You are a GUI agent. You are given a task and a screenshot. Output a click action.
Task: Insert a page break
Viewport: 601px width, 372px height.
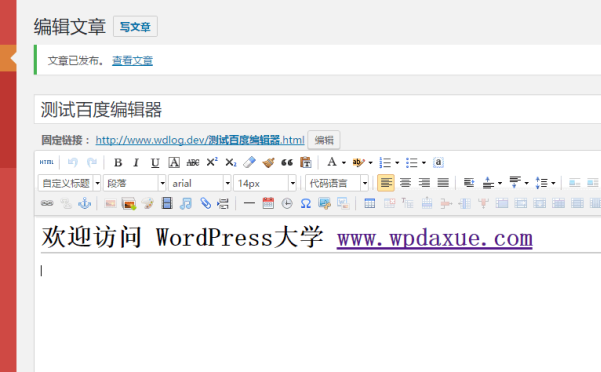pyautogui.click(x=223, y=203)
